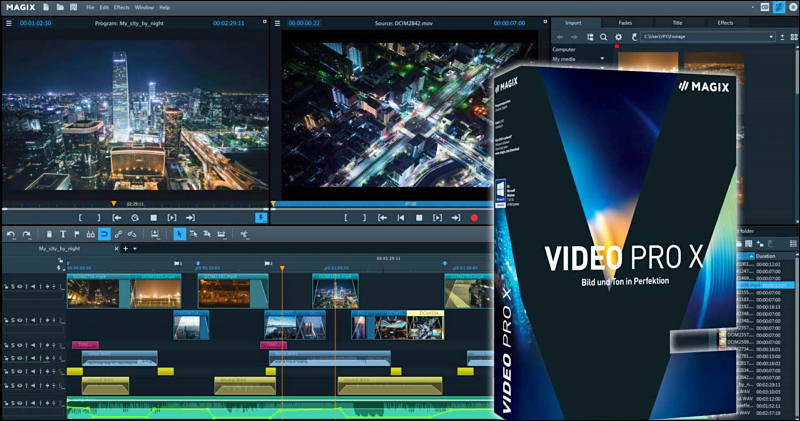Play the range in program monitor
Image resolution: width=800 pixels, height=421 pixels.
pos(172,218)
